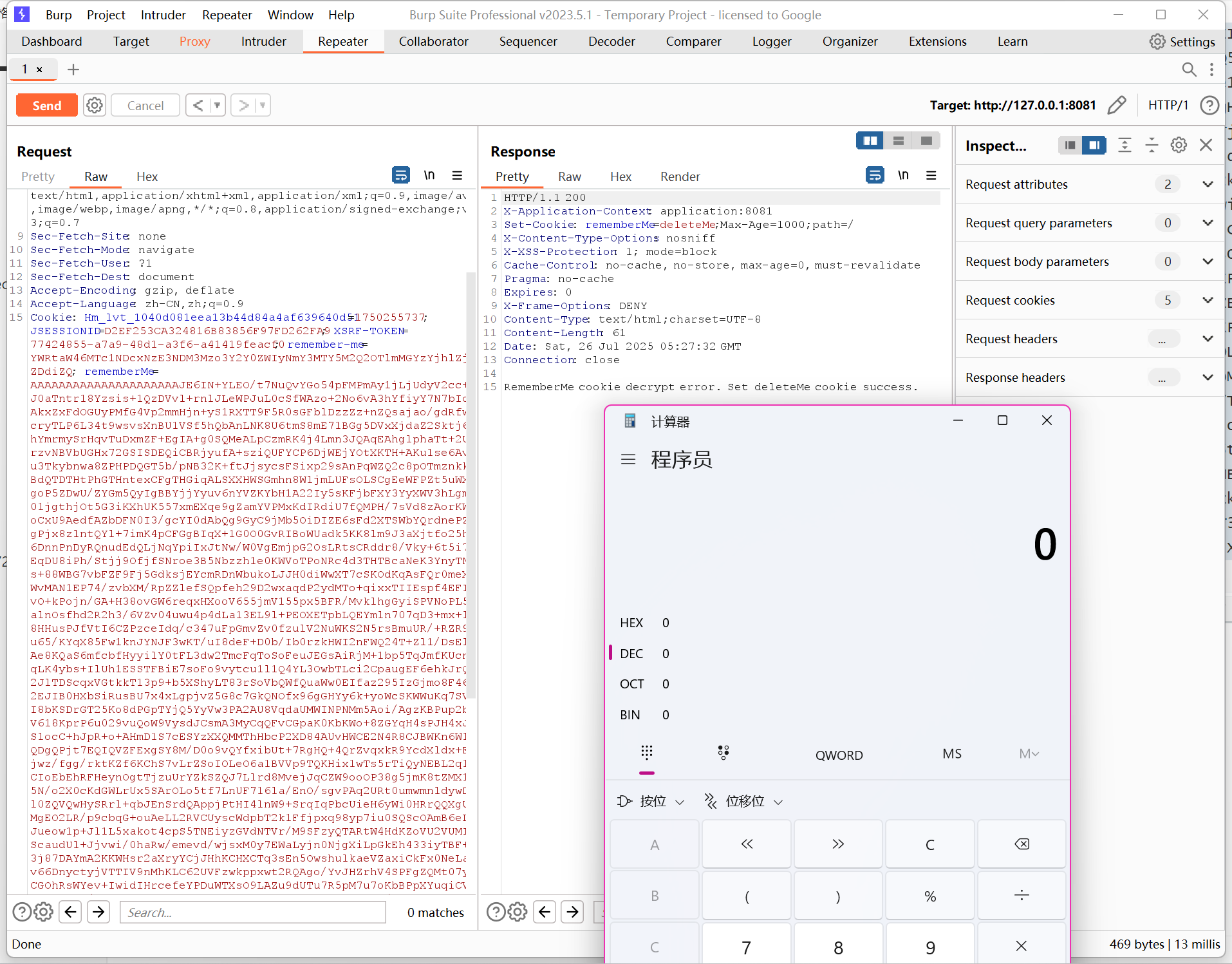Open the Intruder menu in menu bar
The height and width of the screenshot is (964, 1232).
[x=163, y=15]
